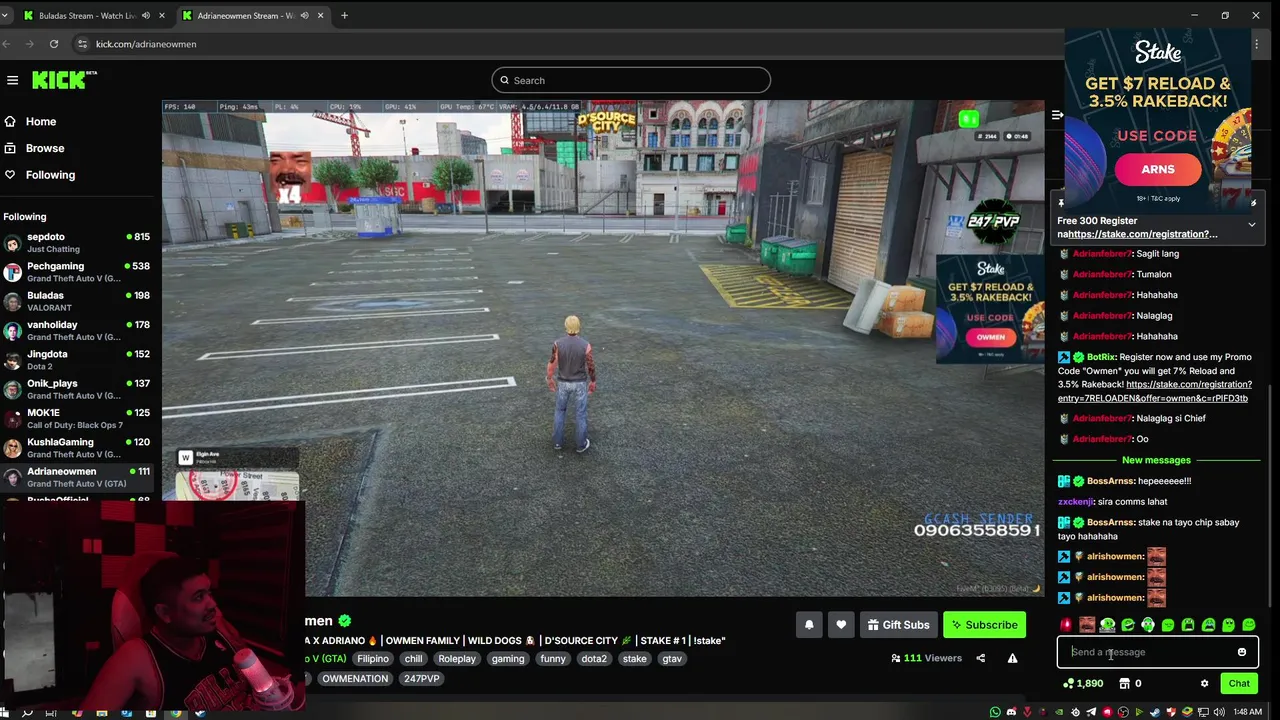
Task: Open Pechgaming channel in Following list
Action: [x=77, y=272]
